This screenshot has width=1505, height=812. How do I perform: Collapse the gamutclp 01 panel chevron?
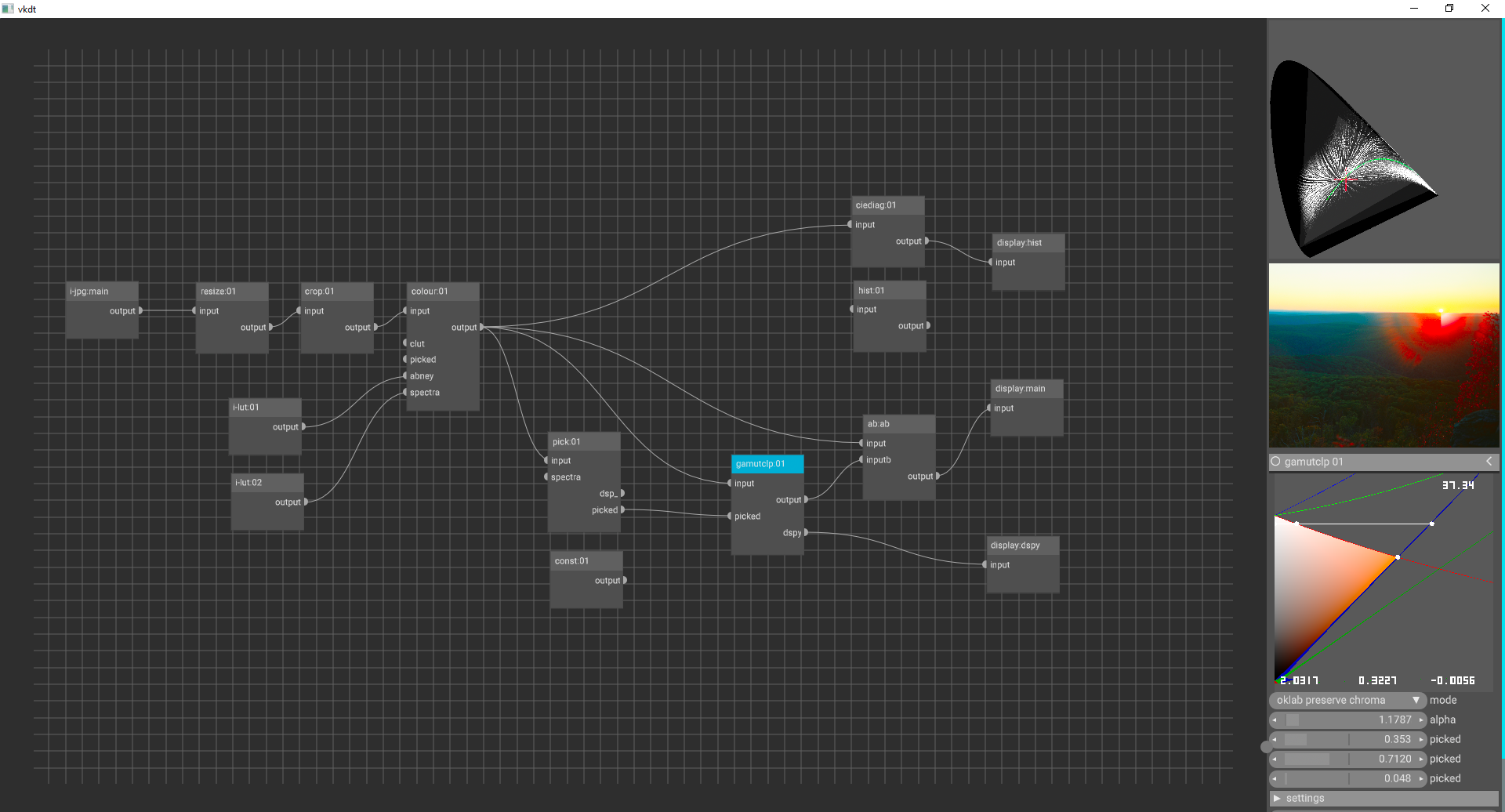tap(1489, 462)
